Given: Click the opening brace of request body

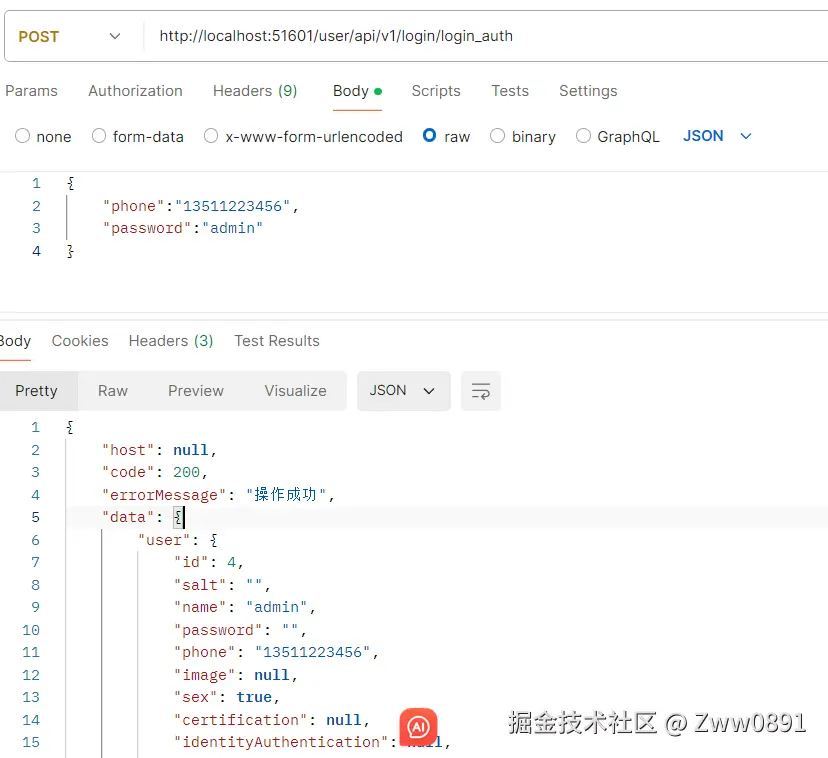Looking at the screenshot, I should (x=71, y=183).
